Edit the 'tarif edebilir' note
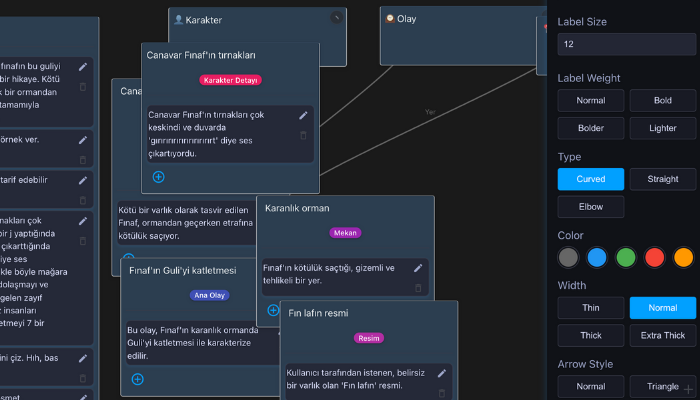Image resolution: width=700 pixels, height=400 pixels. pos(83,180)
